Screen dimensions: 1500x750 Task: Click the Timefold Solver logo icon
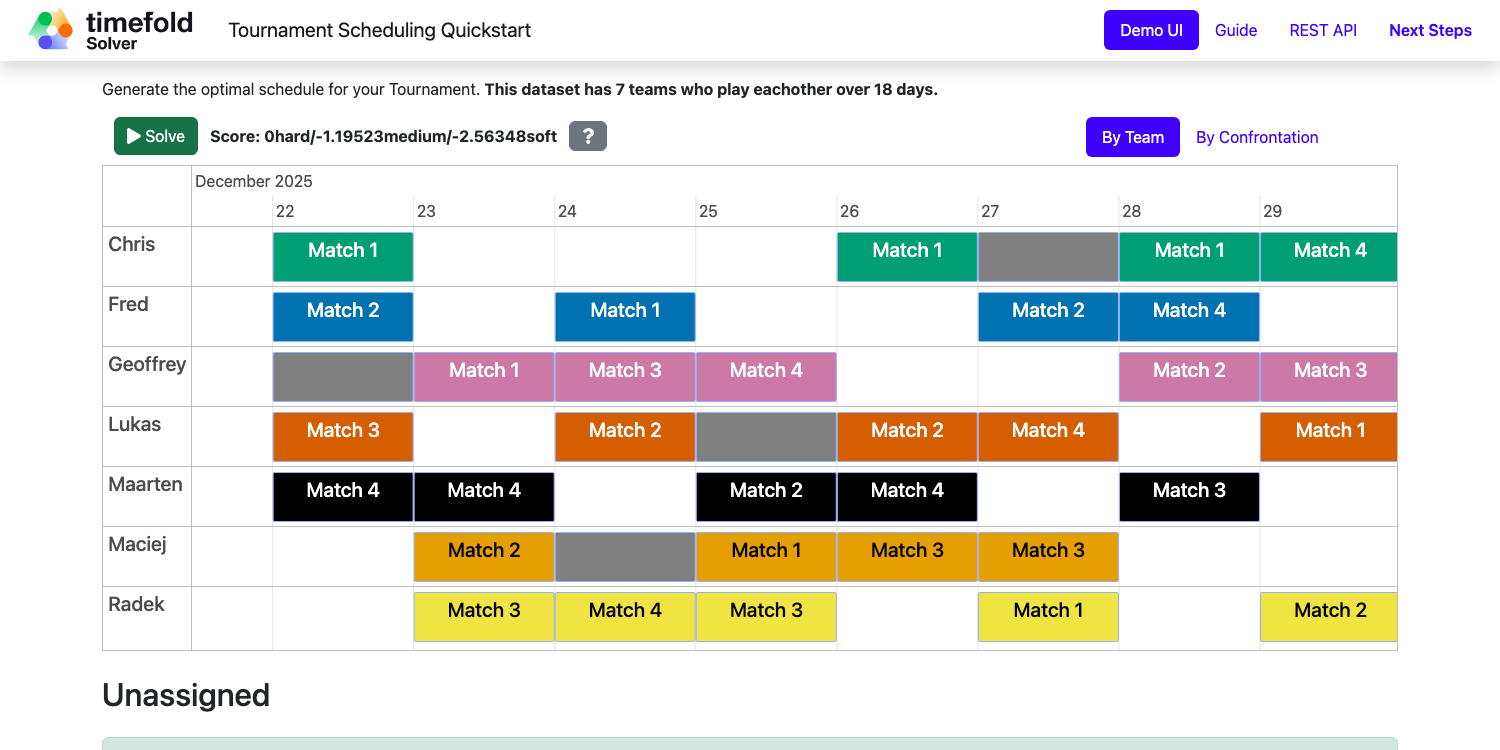51,30
